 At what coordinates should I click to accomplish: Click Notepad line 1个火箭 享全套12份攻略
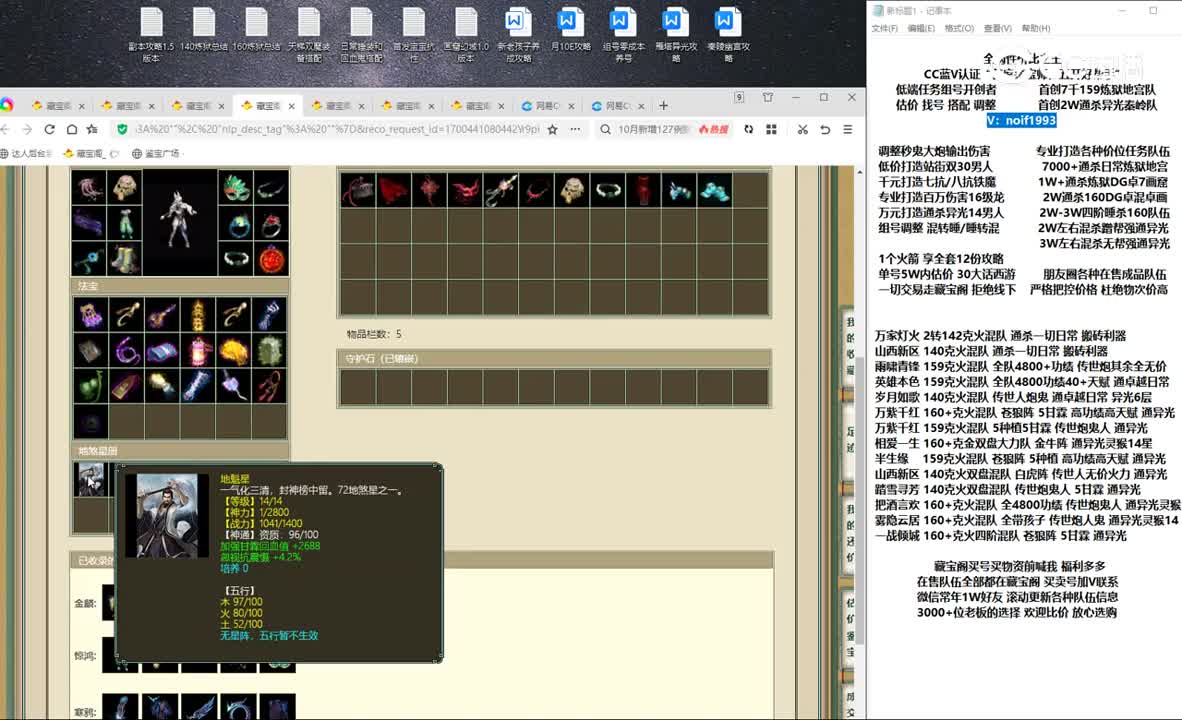point(941,259)
